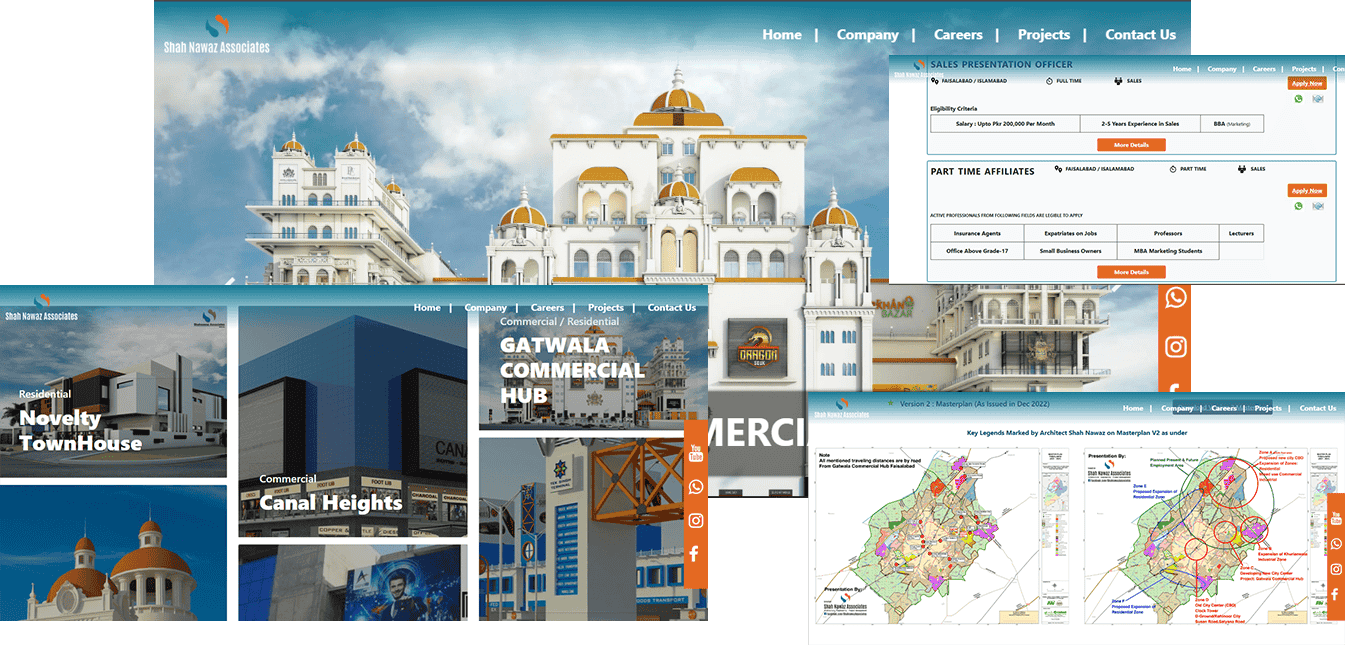1345x645 pixels.
Task: Click location pin icon in Part Time Affiliates row
Action: [1058, 169]
